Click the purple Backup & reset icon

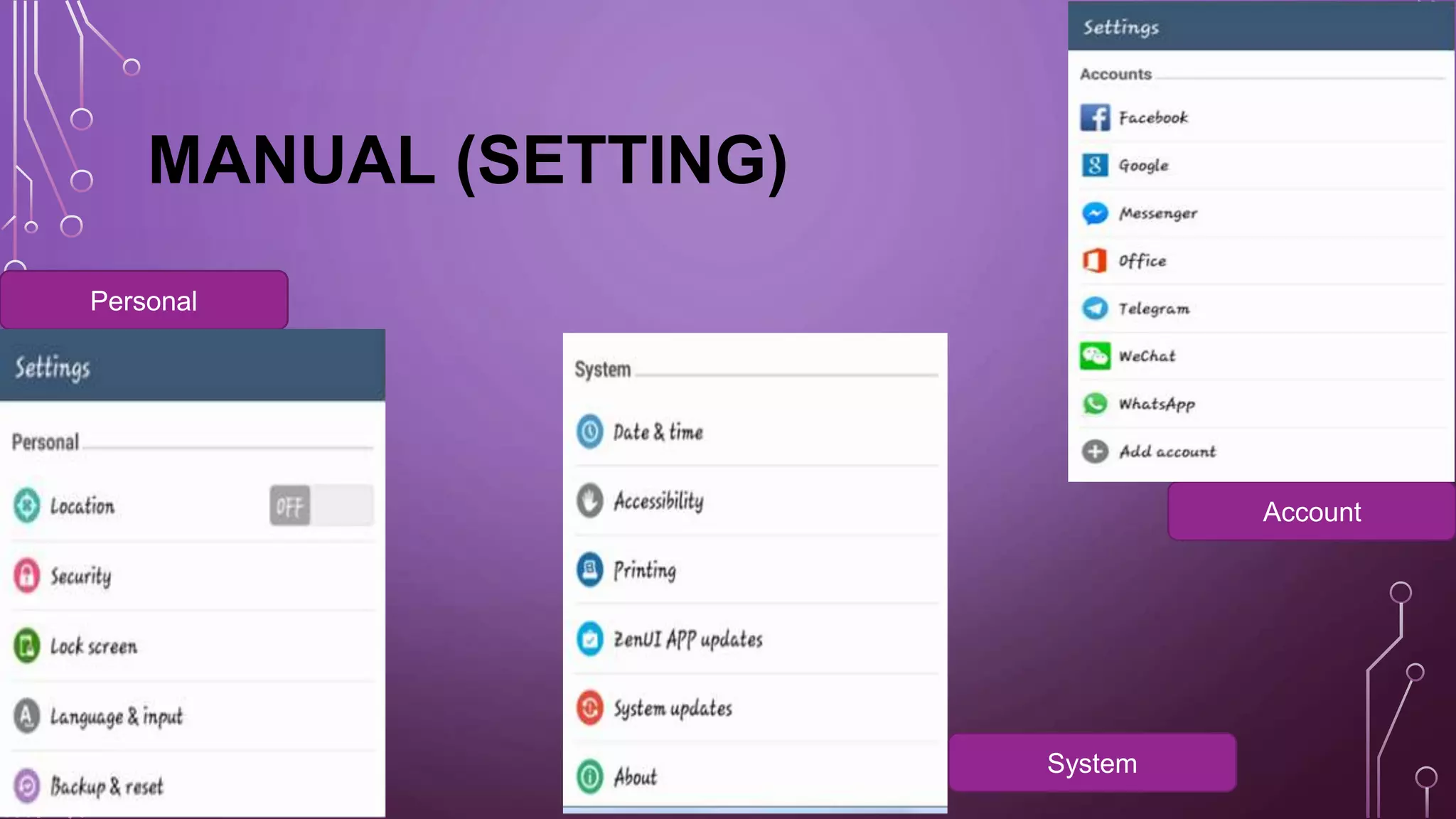tap(27, 786)
